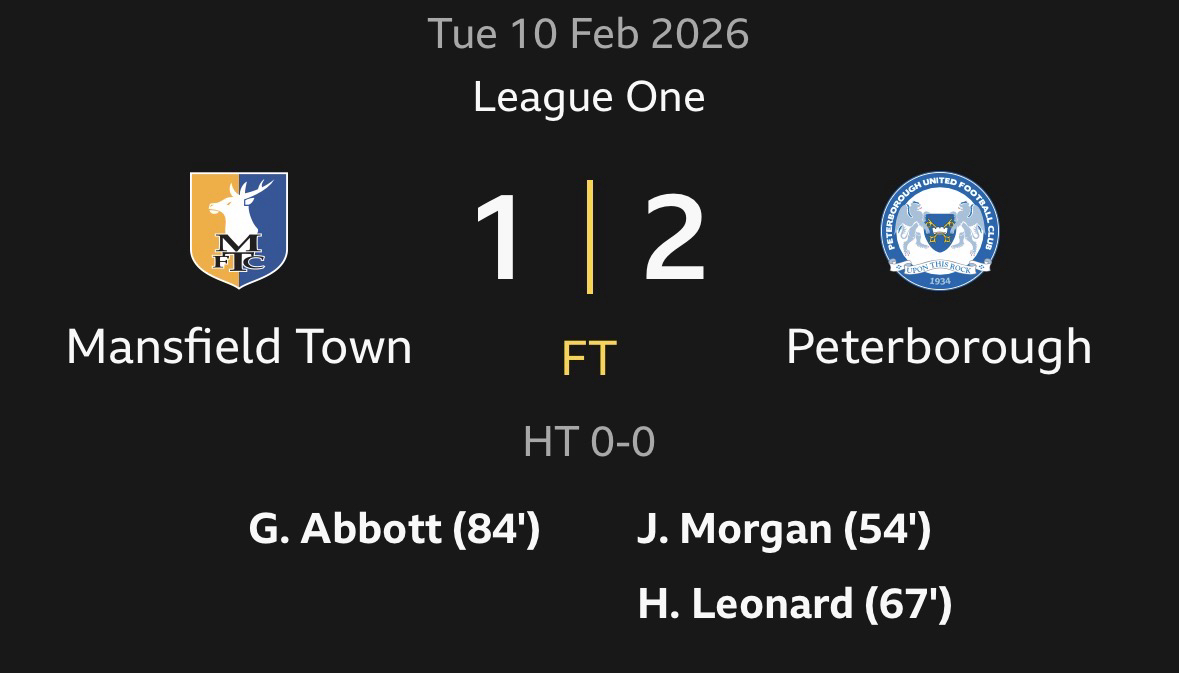Screen dimensions: 1179x673
Task: Click the HT 0-0 half-time score
Action: 589,441
